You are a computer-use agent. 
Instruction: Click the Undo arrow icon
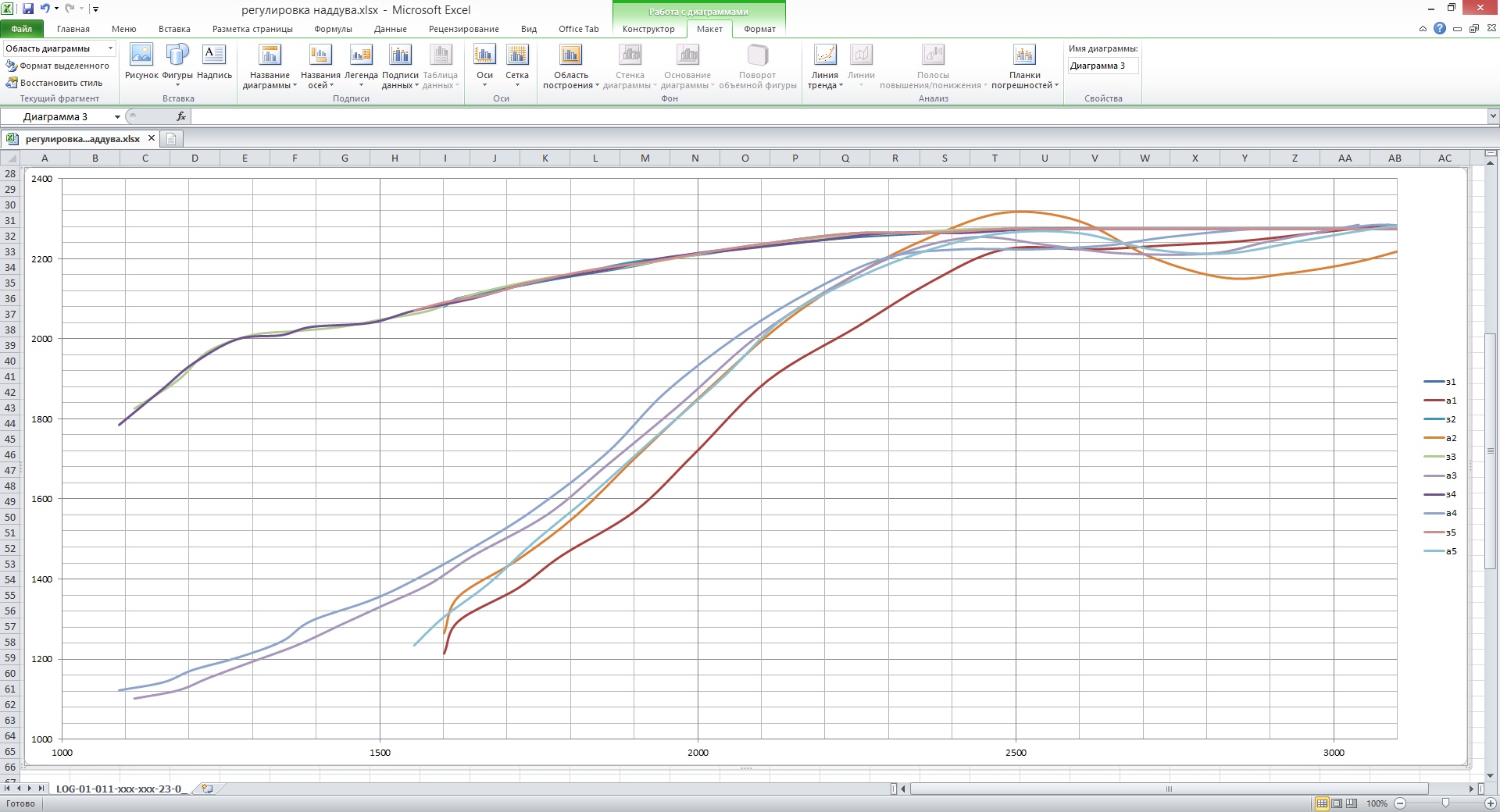point(45,9)
